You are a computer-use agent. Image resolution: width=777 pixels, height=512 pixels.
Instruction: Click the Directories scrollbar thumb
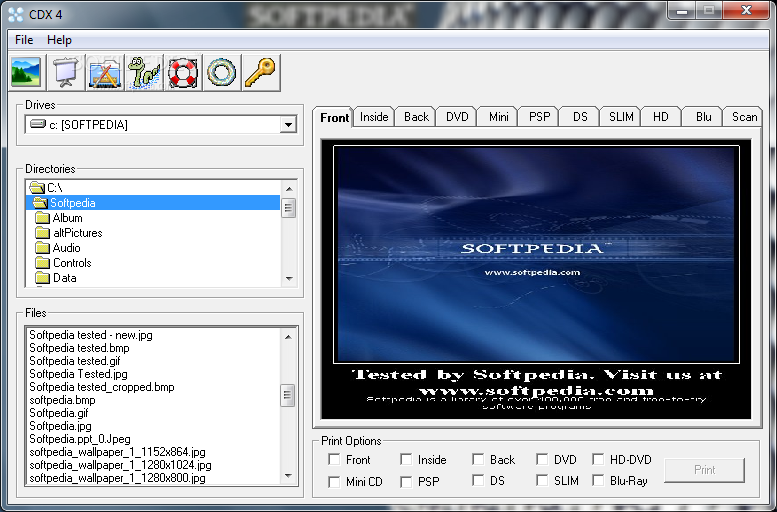click(289, 208)
